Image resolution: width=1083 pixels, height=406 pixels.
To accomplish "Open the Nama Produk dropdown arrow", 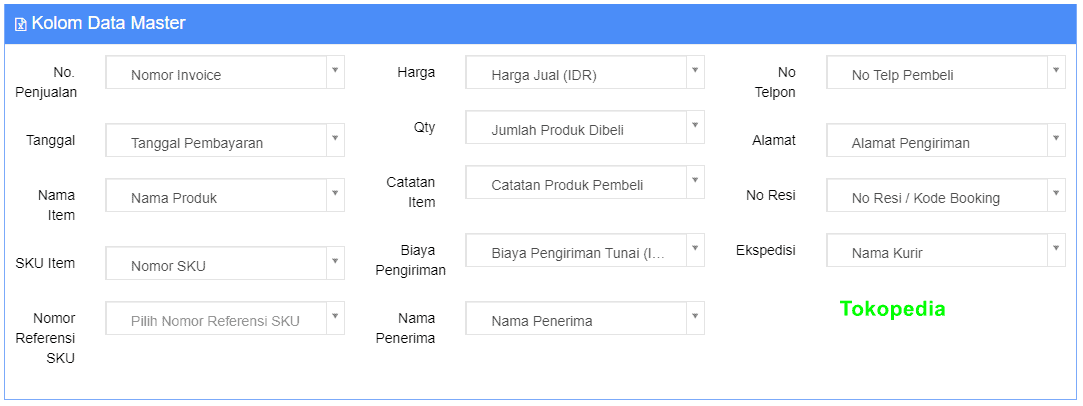I will pos(335,193).
